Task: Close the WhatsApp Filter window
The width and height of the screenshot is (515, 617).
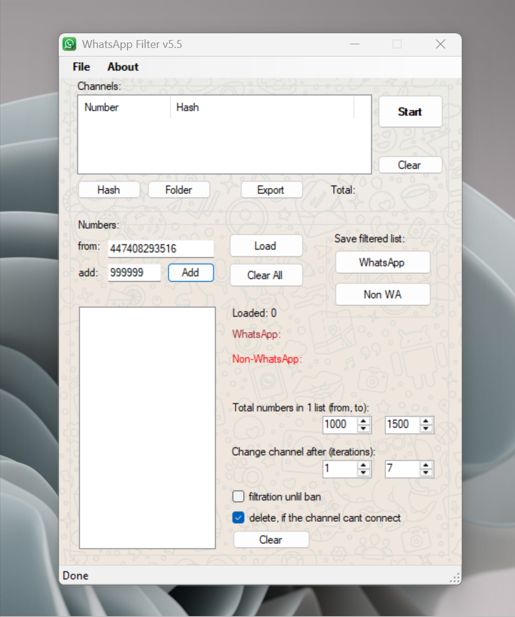Action: pyautogui.click(x=440, y=44)
